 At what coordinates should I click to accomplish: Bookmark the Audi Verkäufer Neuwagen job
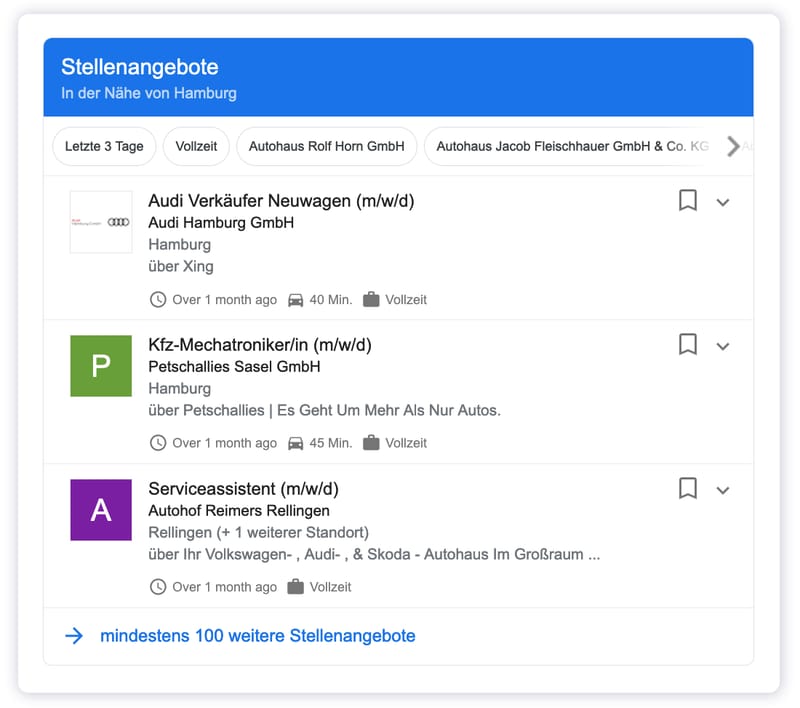[x=687, y=200]
